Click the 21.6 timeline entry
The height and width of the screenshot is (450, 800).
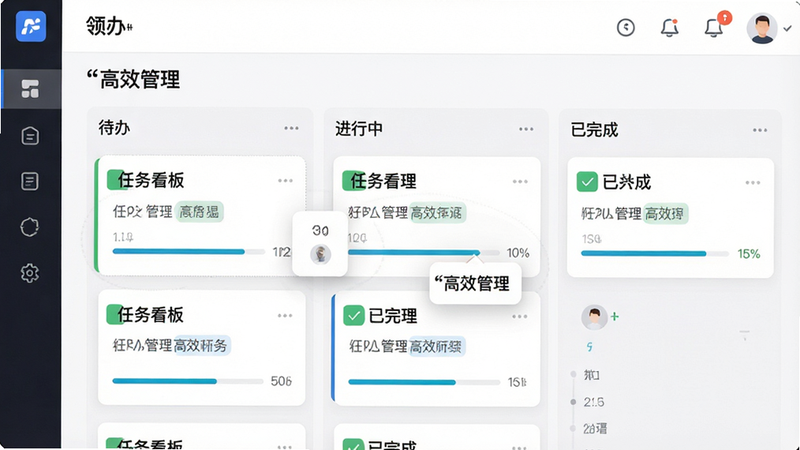pos(593,402)
